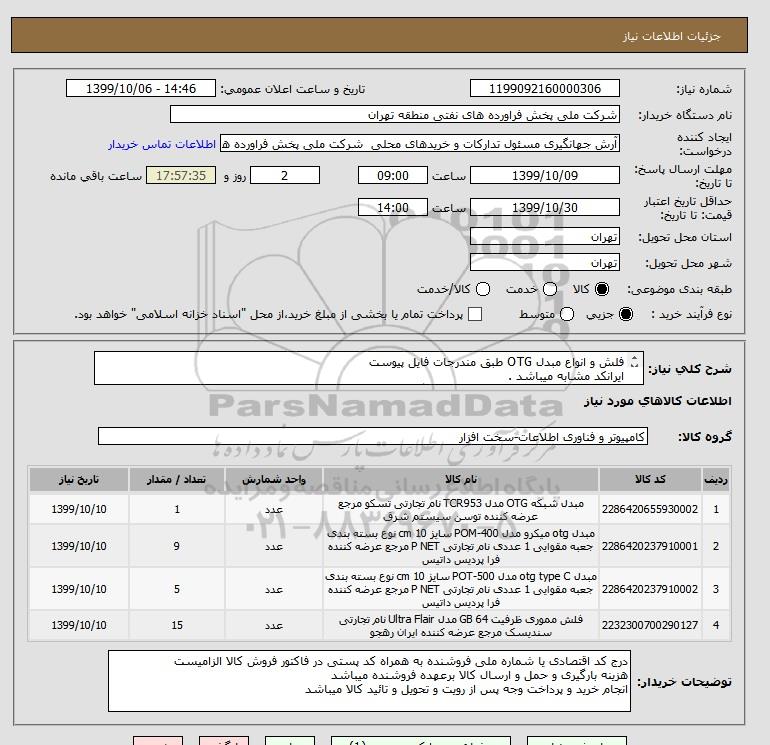Click the نام کالا column header
Screen dimensions: 770x745
click(x=461, y=479)
